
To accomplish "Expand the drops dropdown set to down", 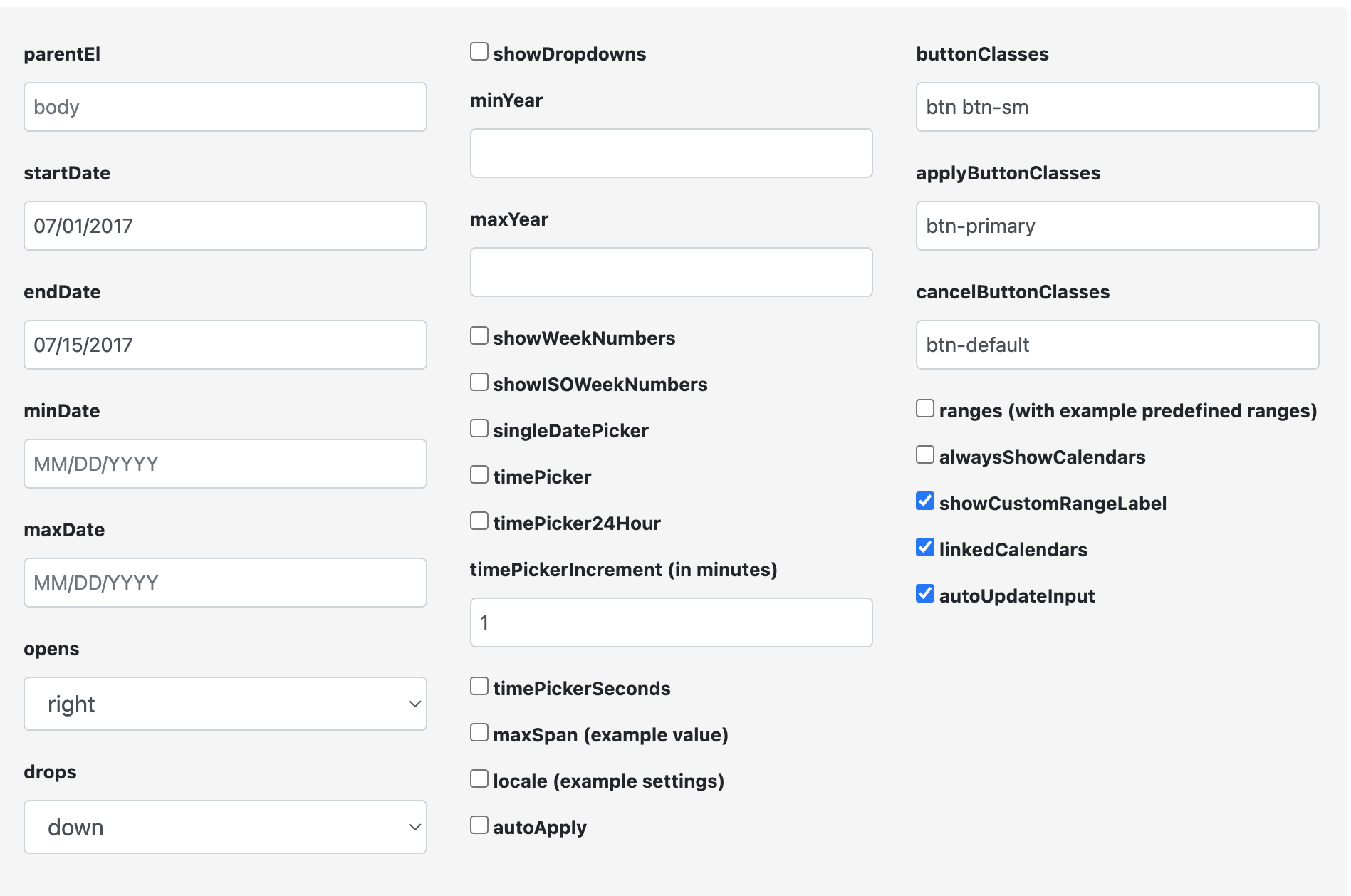I will point(225,827).
